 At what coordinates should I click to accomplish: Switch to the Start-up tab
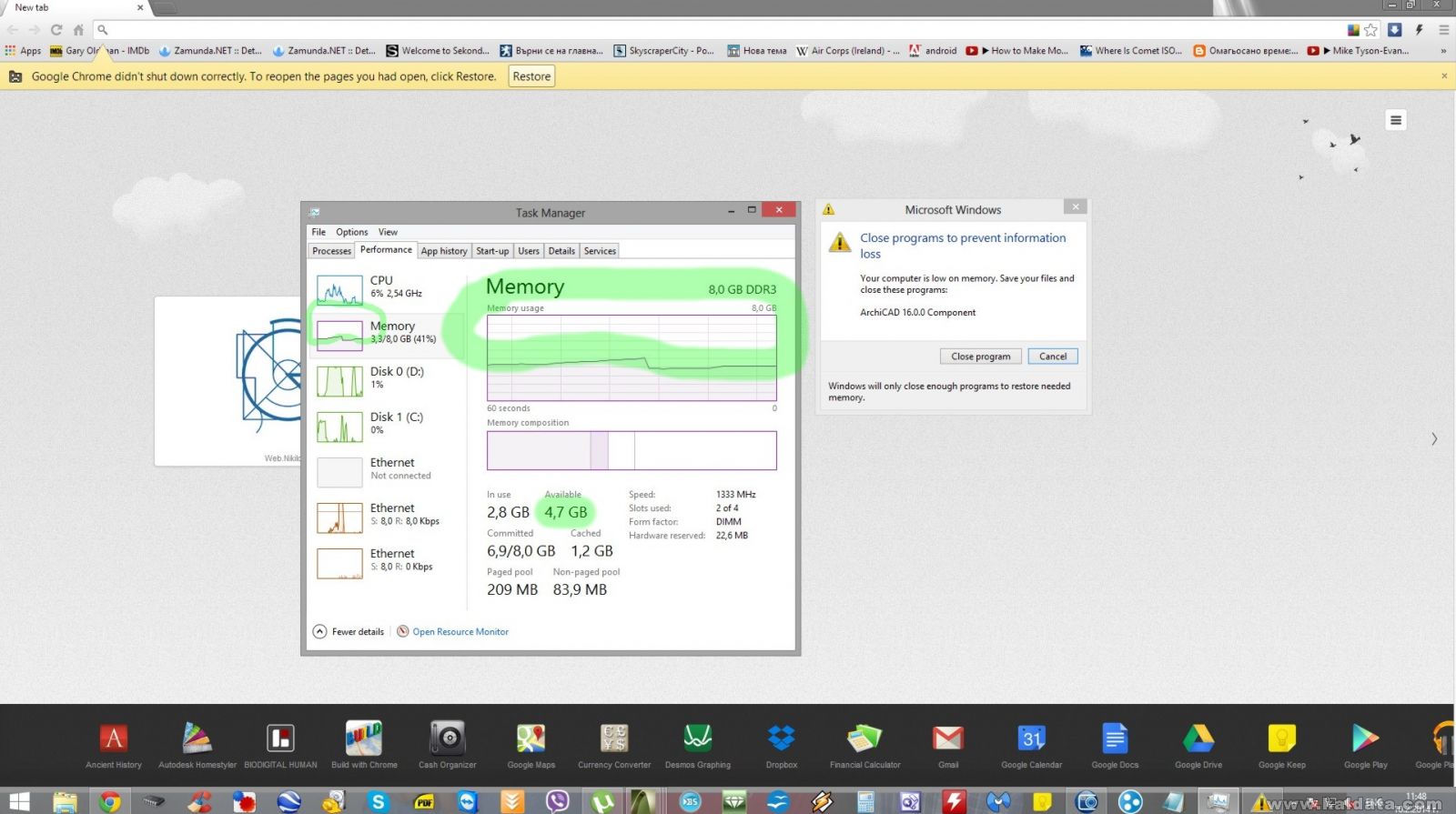click(x=492, y=251)
